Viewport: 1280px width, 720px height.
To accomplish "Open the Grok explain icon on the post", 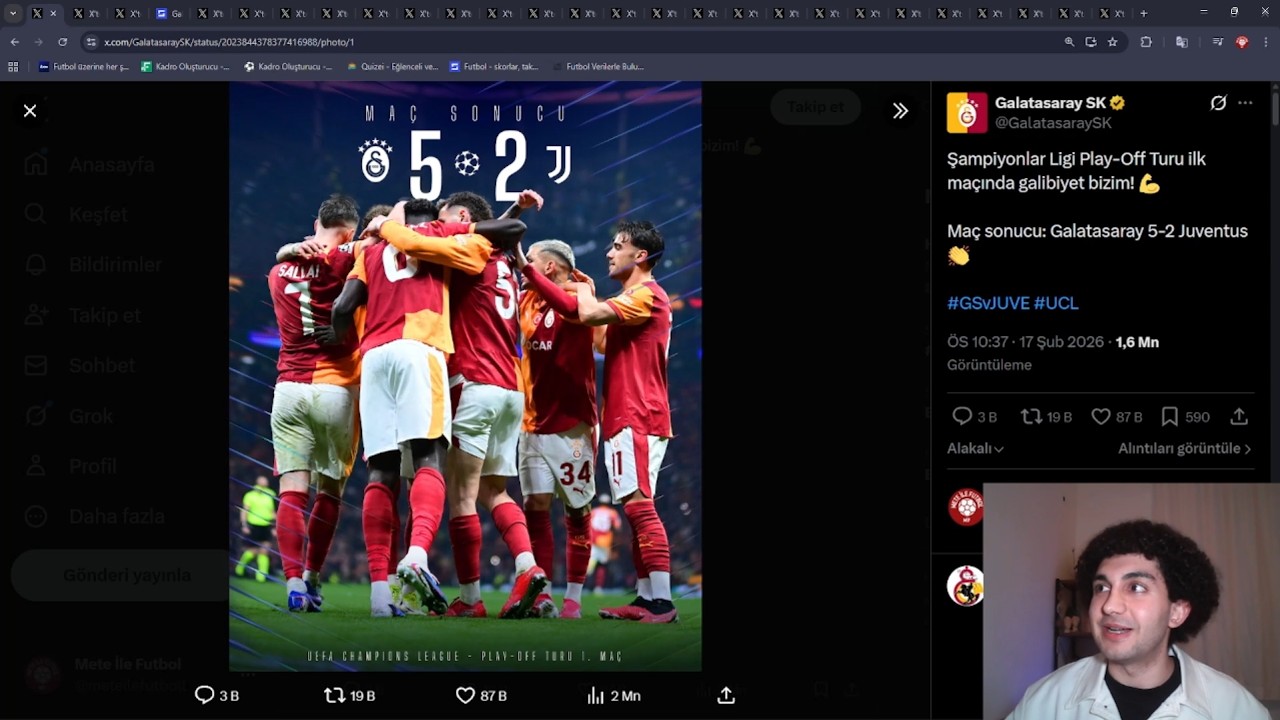I will 1218,103.
